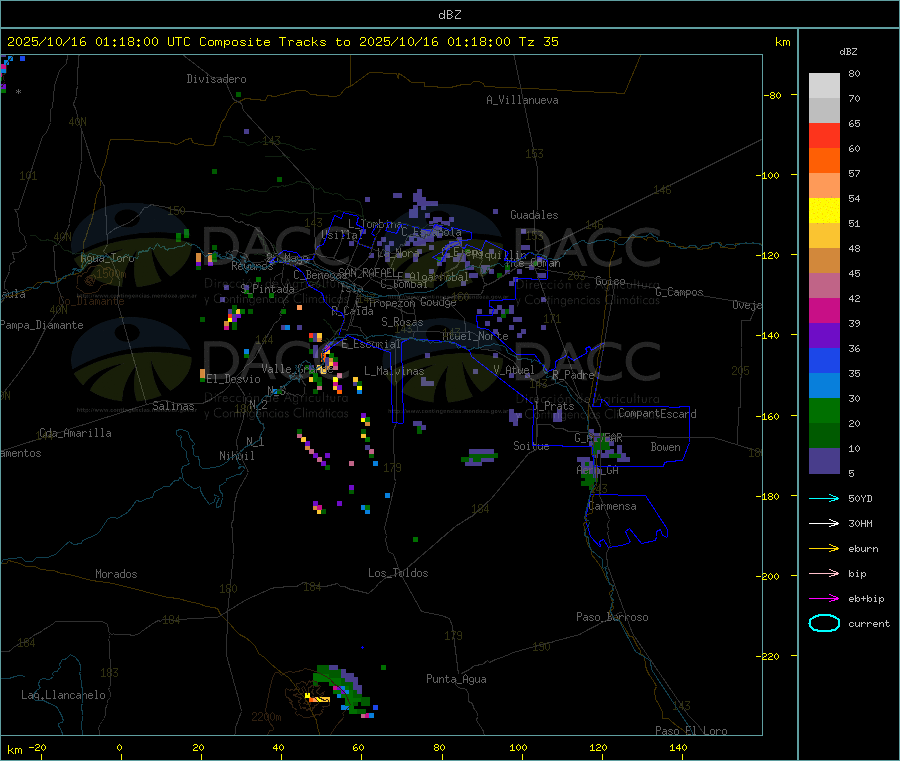Viewport: 900px width, 761px height.
Task: Click the 51 dBZ yellow swatch
Action: click(824, 211)
